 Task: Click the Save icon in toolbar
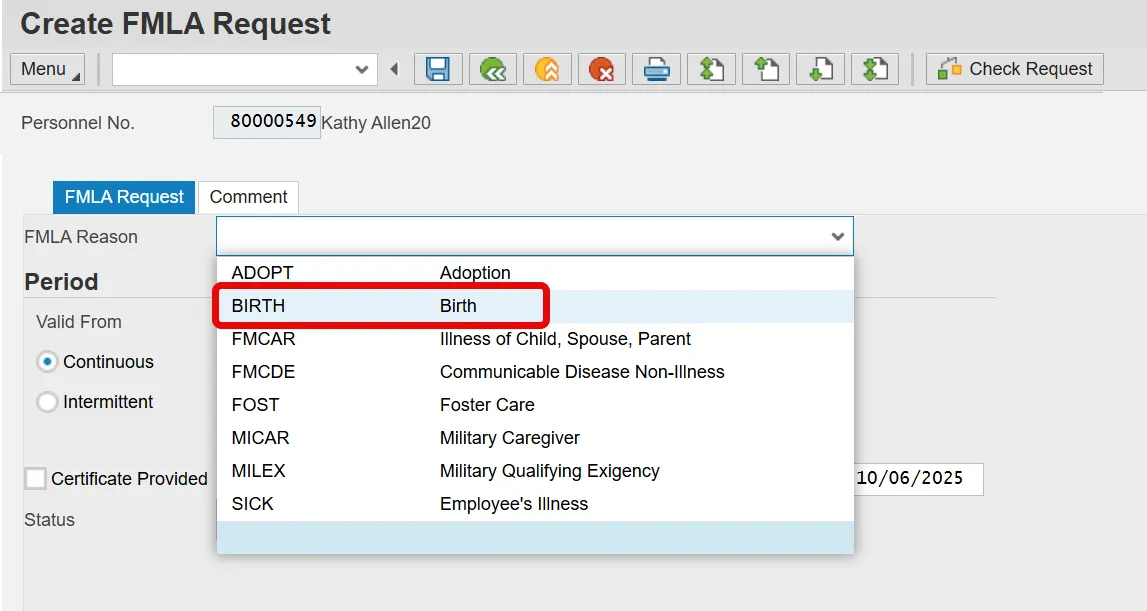tap(438, 69)
